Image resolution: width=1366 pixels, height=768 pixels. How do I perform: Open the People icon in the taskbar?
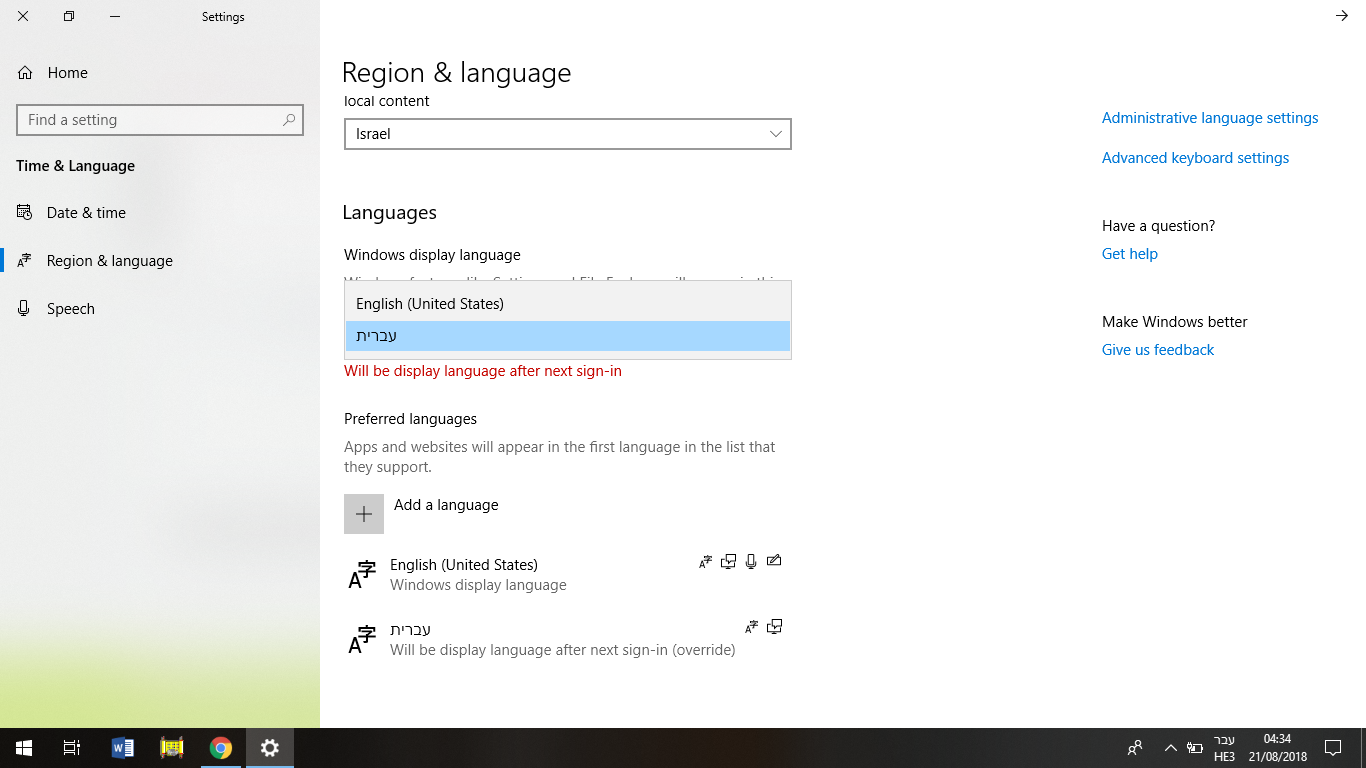click(1135, 748)
